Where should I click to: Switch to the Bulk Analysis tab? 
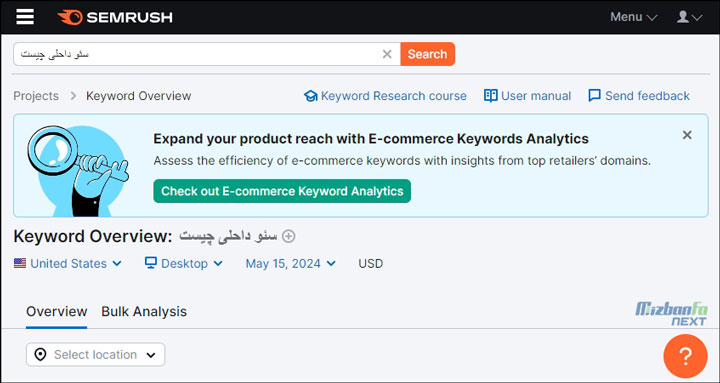tap(144, 311)
